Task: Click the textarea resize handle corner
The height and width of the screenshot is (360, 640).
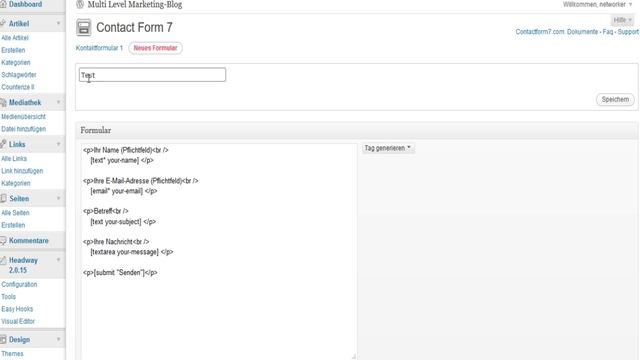Action: (353, 356)
